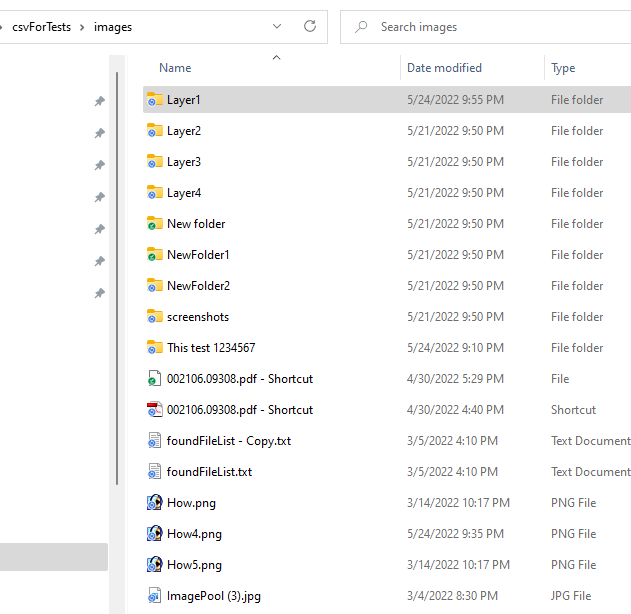Click the navigation pane vertical scrollbar
This screenshot has width=631, height=614.
117,278
